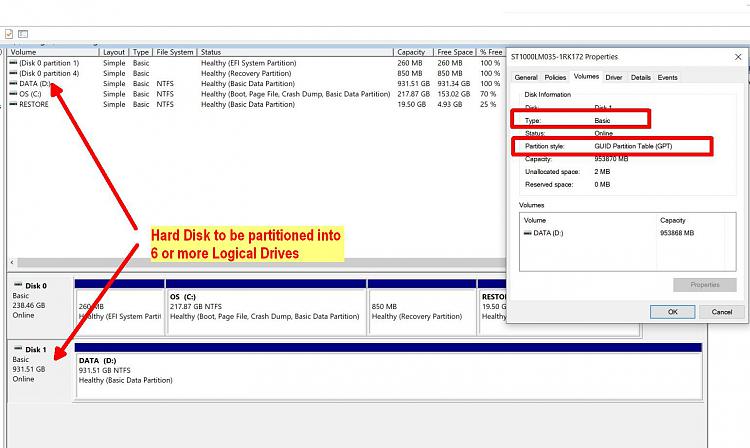Select the Volumes tab

point(586,76)
